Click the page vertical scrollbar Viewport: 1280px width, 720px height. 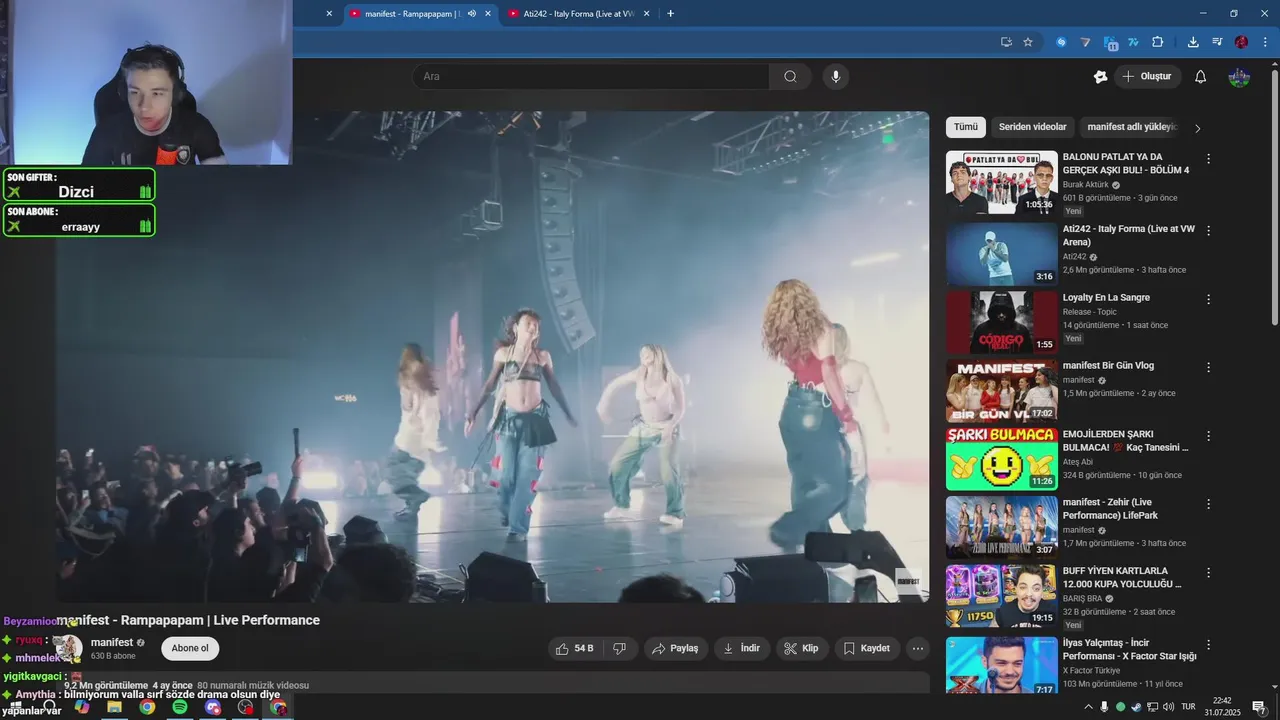point(1275,195)
